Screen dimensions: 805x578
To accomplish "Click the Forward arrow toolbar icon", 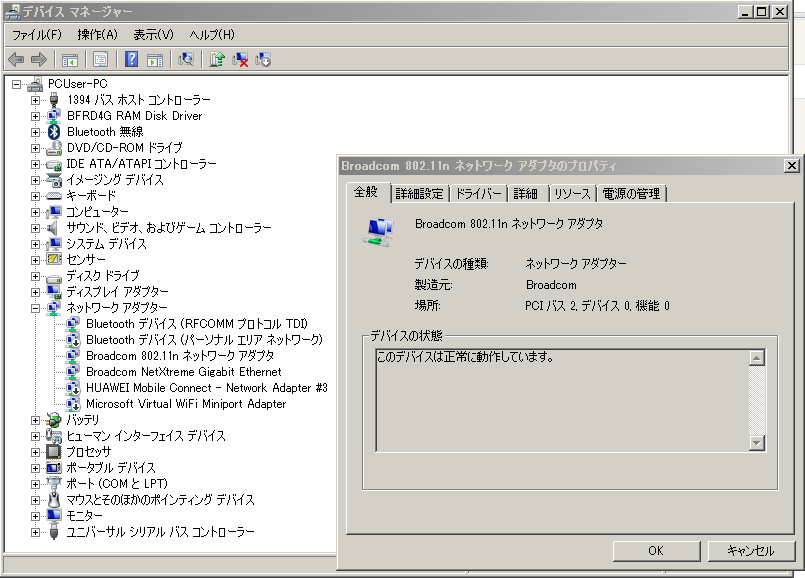I will (x=39, y=60).
